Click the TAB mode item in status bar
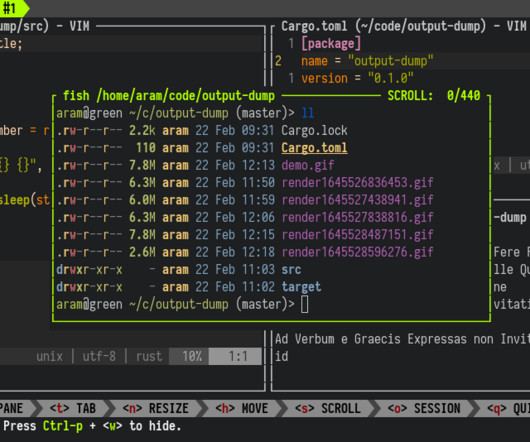 [73, 409]
